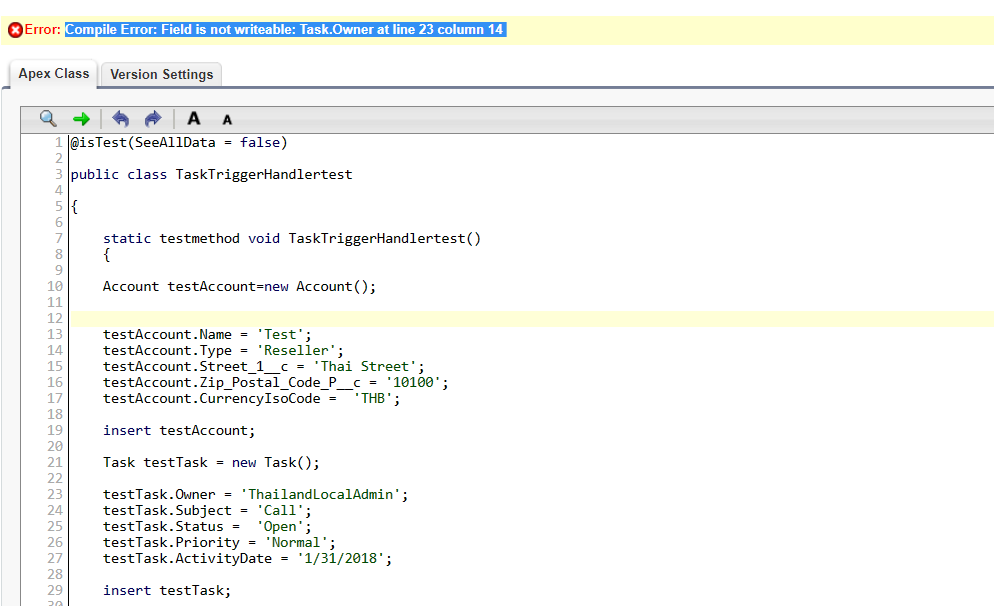Click the static testmethod void declaration line
Image resolution: width=994 pixels, height=606 pixels.
(x=291, y=238)
